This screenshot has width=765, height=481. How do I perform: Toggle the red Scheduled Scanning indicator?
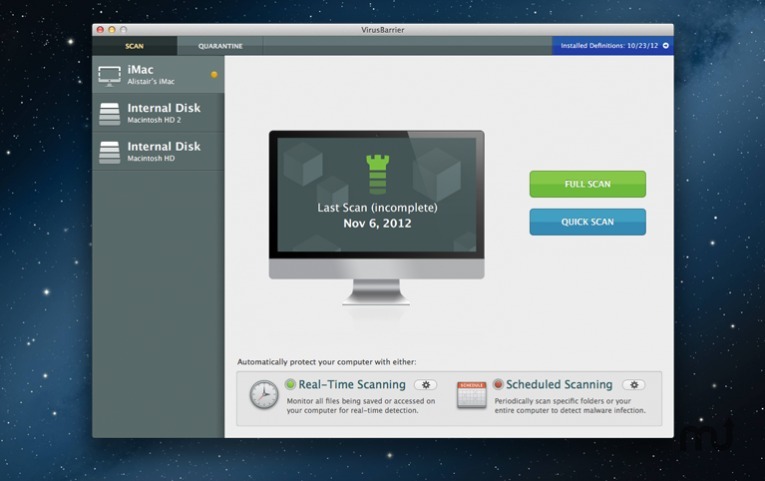(x=498, y=384)
